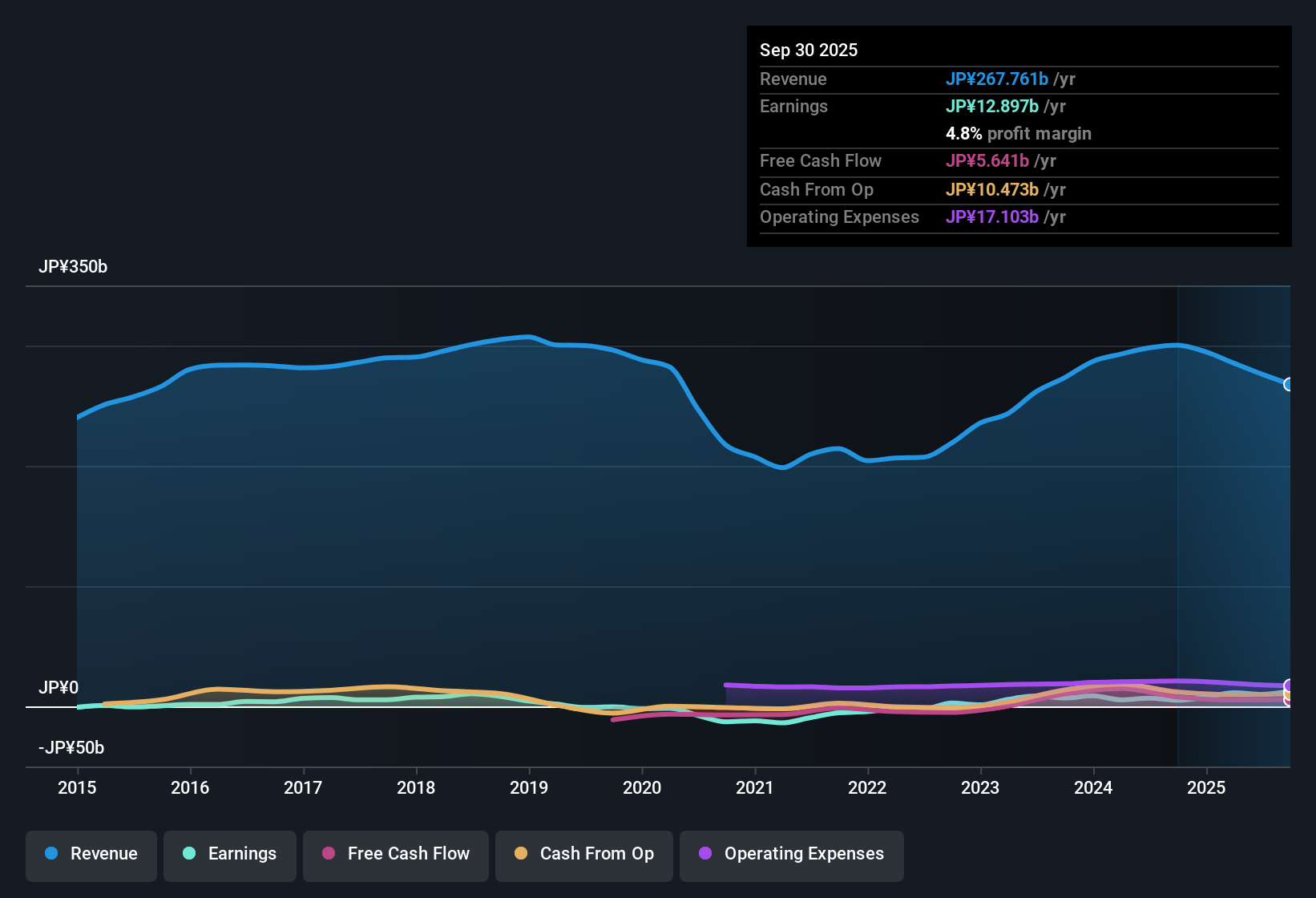Click the Free Cash Flow legend button

click(395, 856)
